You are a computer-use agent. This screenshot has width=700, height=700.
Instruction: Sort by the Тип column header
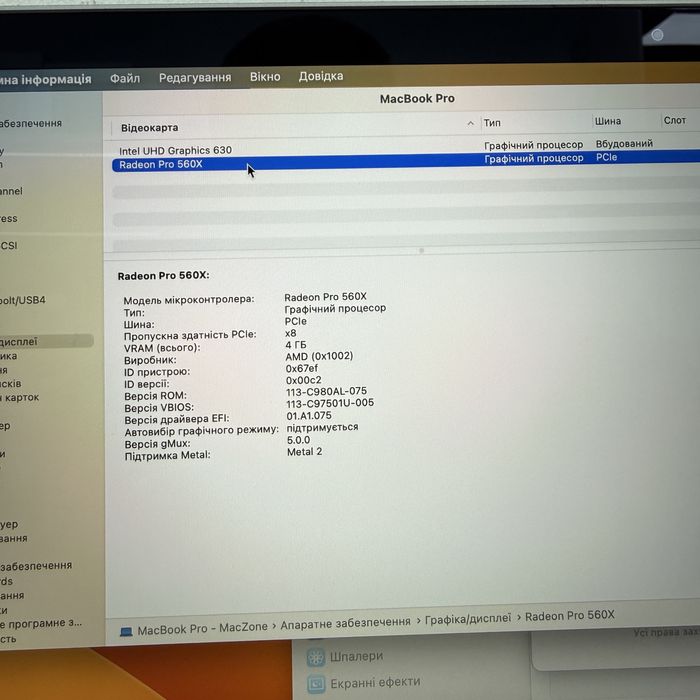[x=492, y=123]
